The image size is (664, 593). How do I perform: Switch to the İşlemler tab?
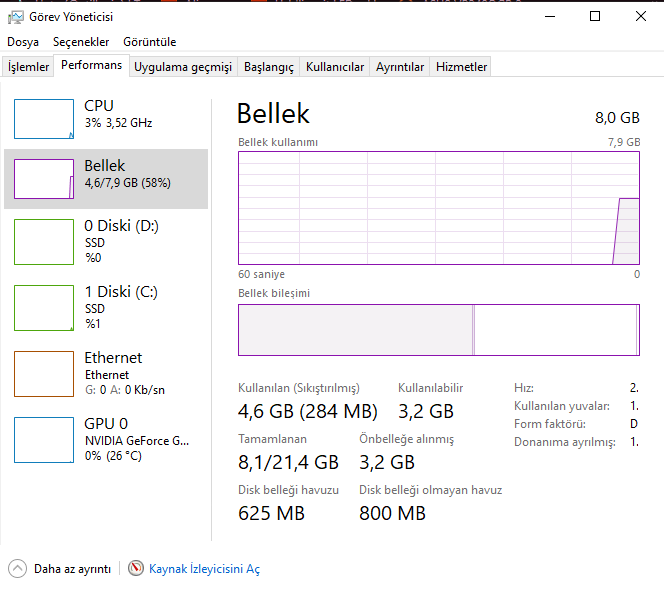29,67
